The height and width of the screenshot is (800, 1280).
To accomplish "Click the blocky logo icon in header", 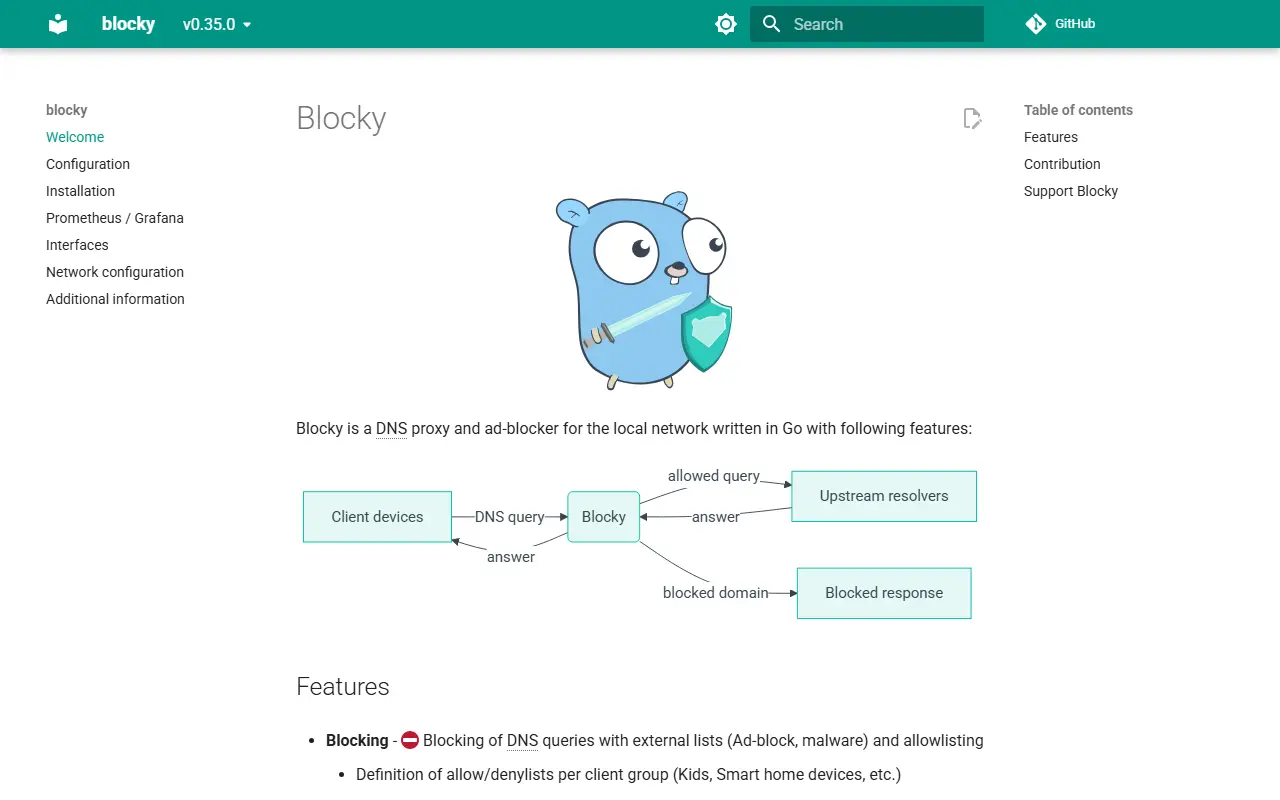I will pos(58,24).
